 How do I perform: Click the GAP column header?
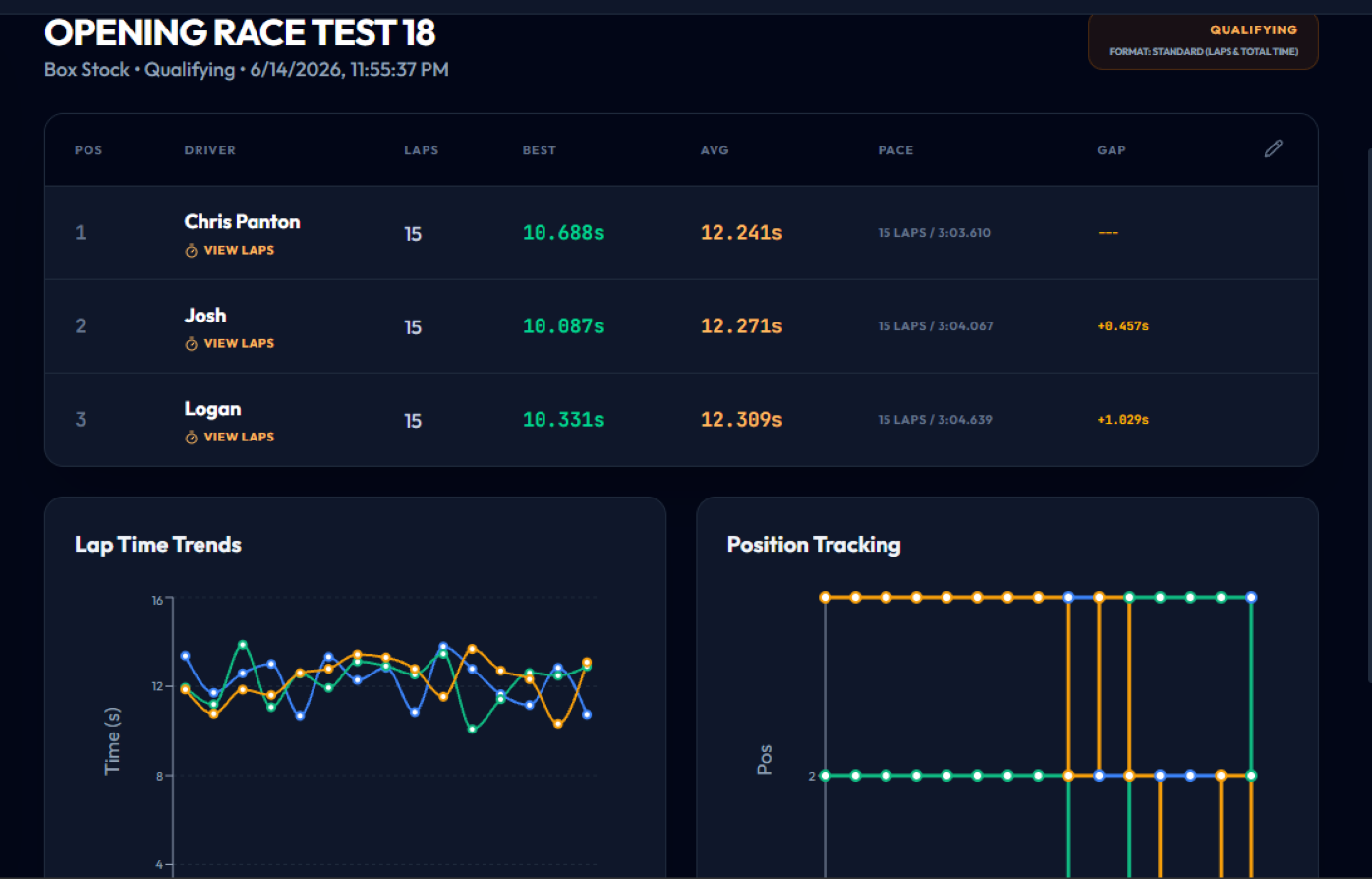click(x=1112, y=150)
